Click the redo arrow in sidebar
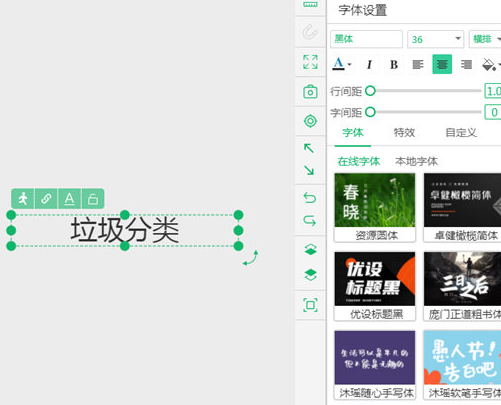The width and height of the screenshot is (501, 405). click(x=310, y=221)
